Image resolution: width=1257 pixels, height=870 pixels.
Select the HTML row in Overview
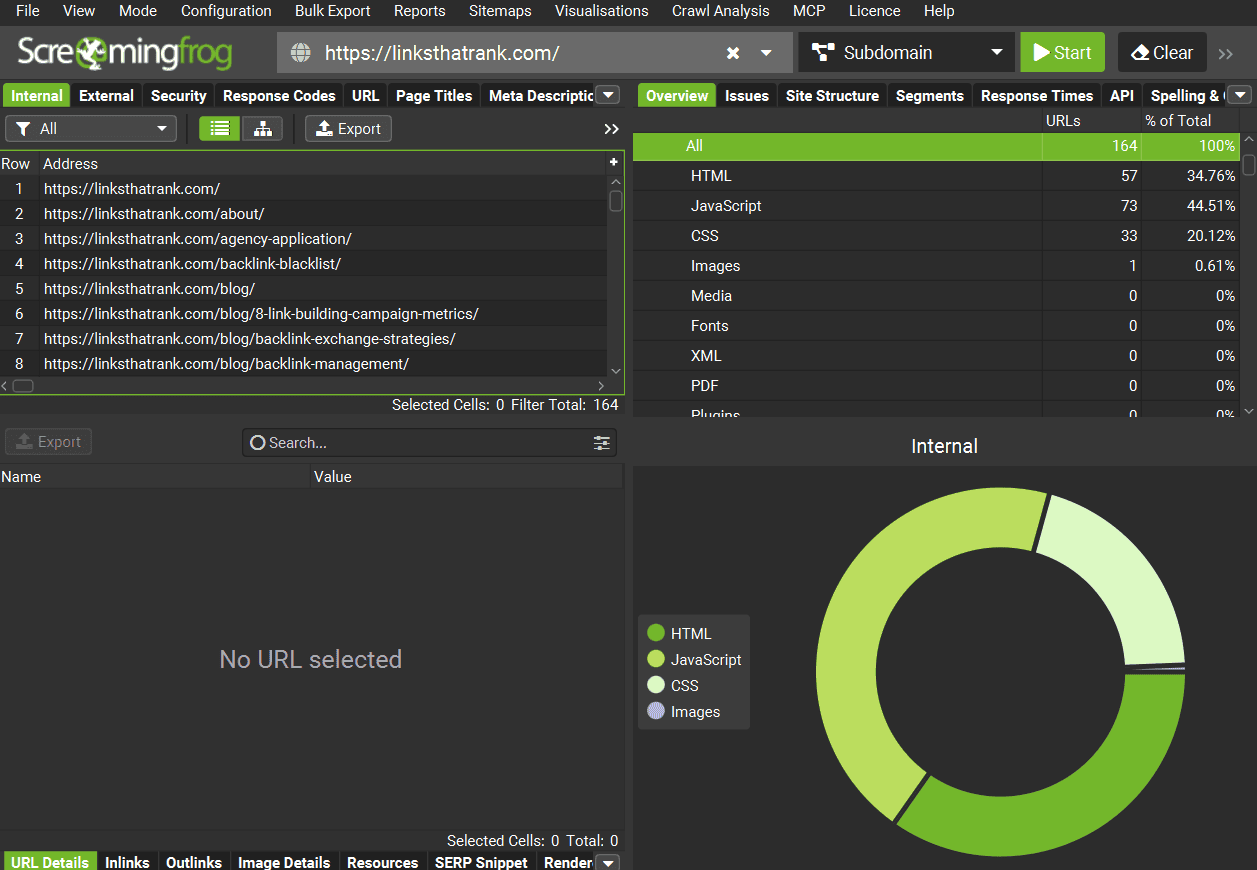click(936, 176)
